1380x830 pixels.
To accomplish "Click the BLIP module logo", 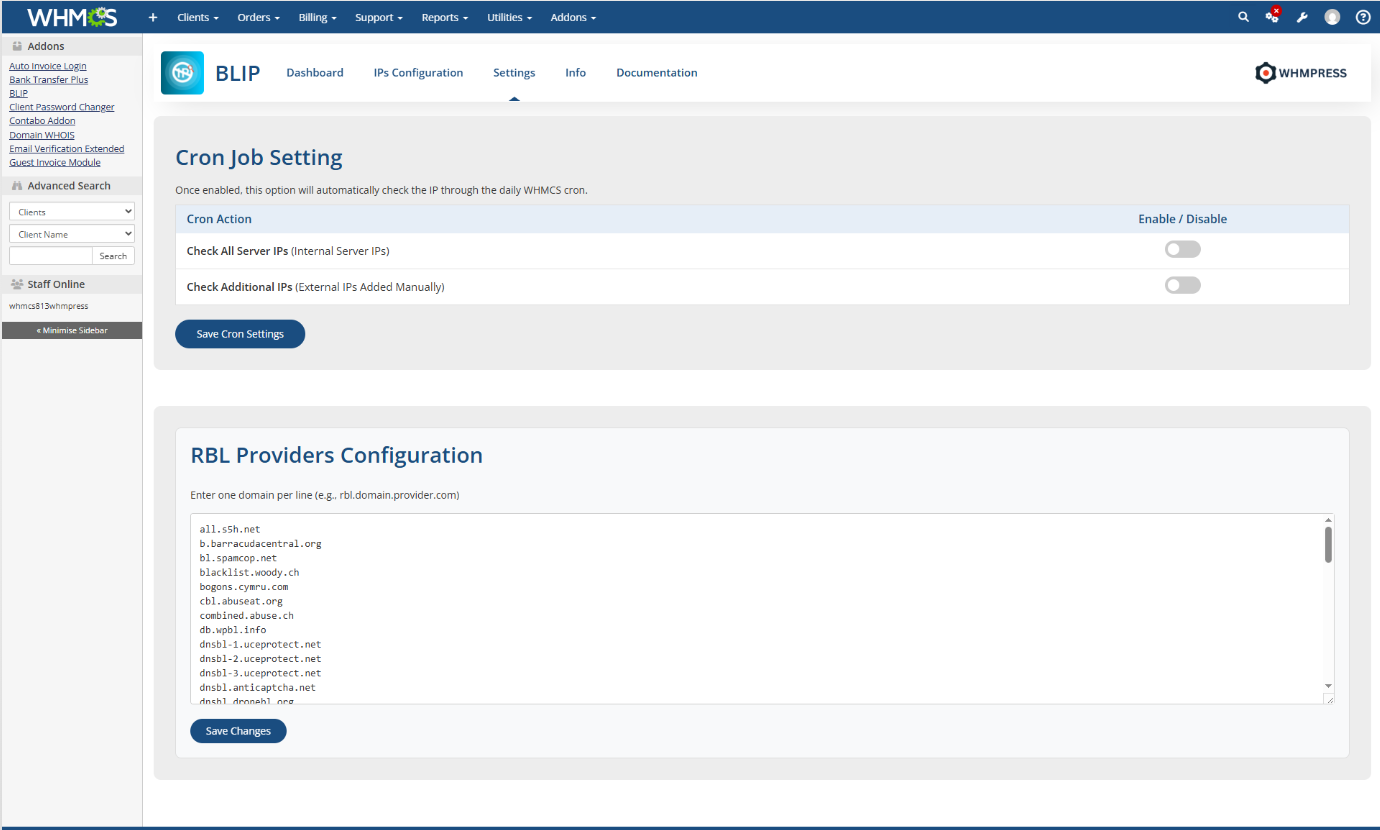I will [182, 73].
